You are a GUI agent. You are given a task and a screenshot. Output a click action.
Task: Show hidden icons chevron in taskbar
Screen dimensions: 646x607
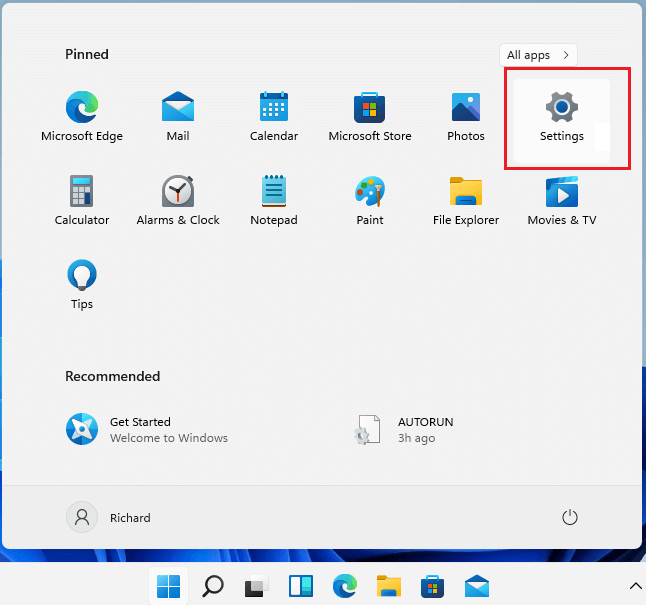point(634,585)
